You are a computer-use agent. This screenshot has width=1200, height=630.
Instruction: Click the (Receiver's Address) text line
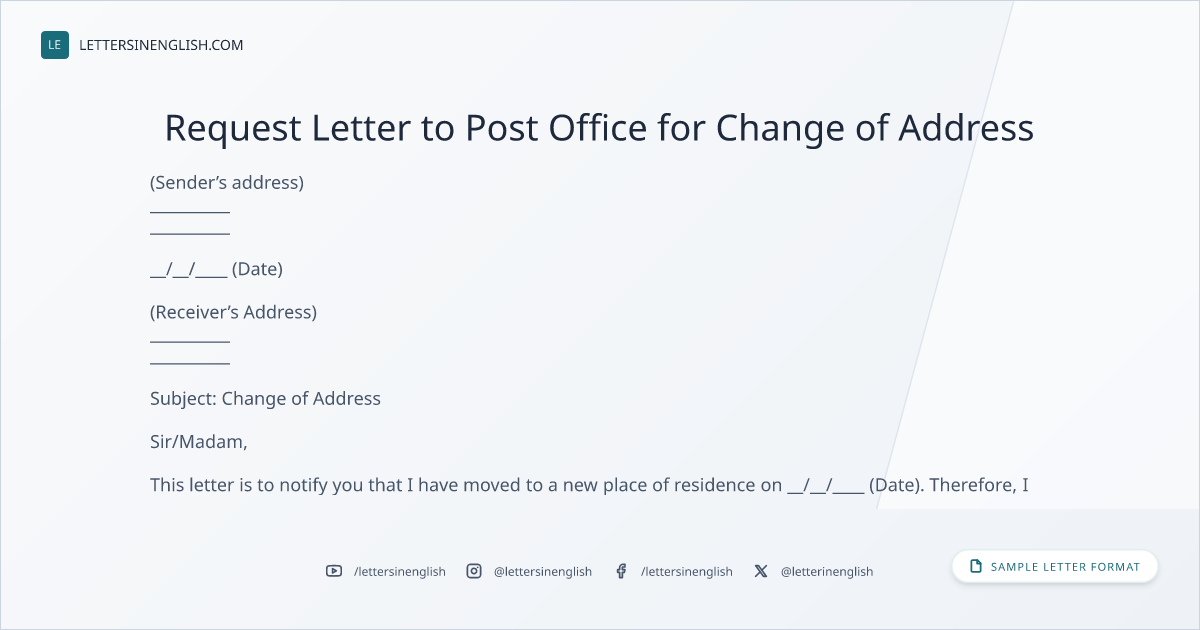pos(233,312)
